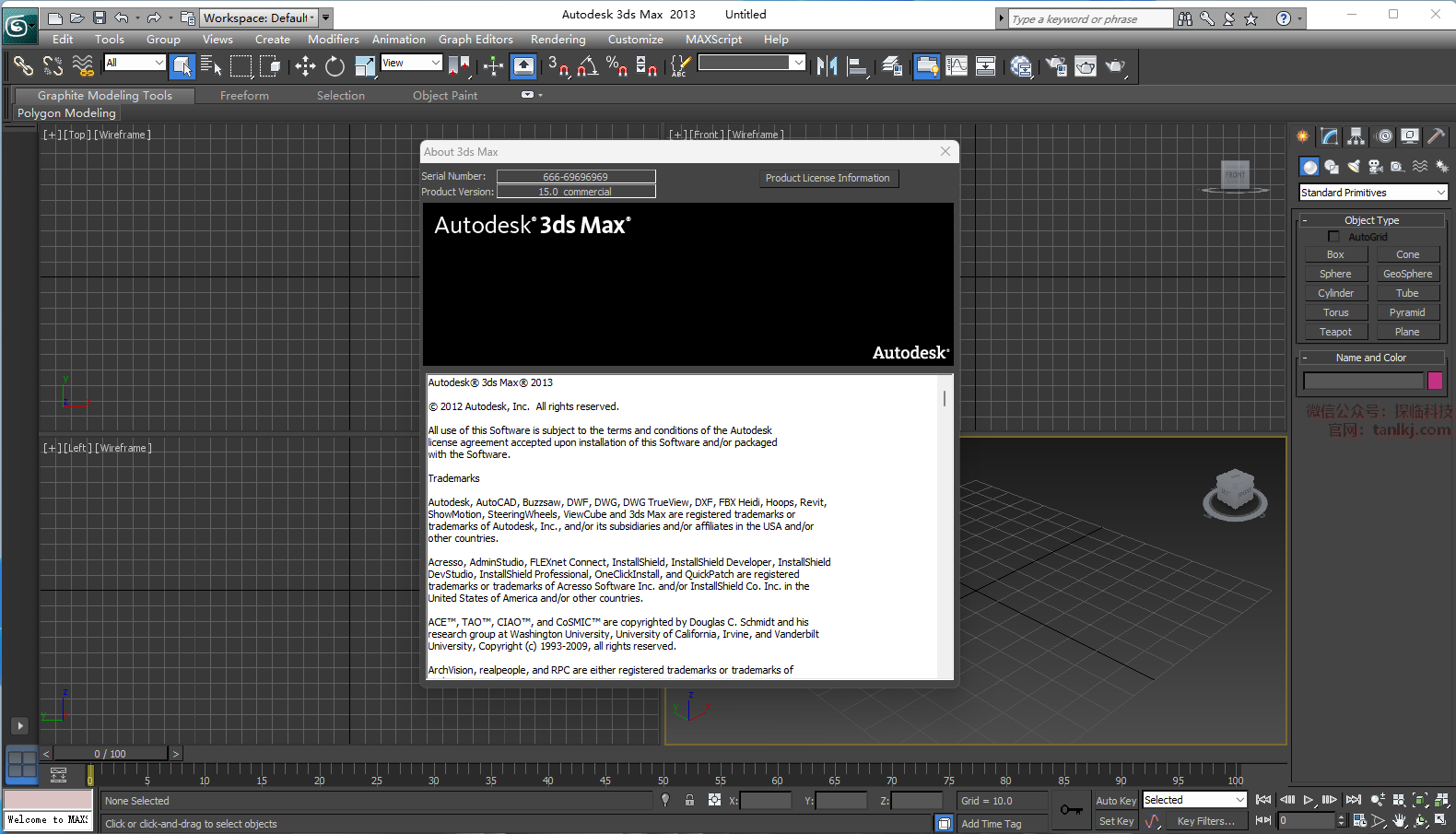Create a Teapot primitive button

pyautogui.click(x=1335, y=332)
